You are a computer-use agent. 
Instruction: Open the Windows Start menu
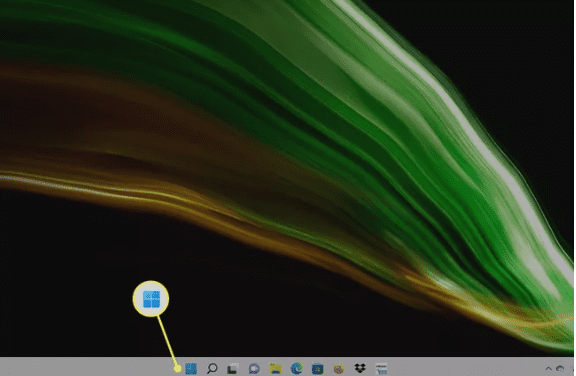coord(191,368)
